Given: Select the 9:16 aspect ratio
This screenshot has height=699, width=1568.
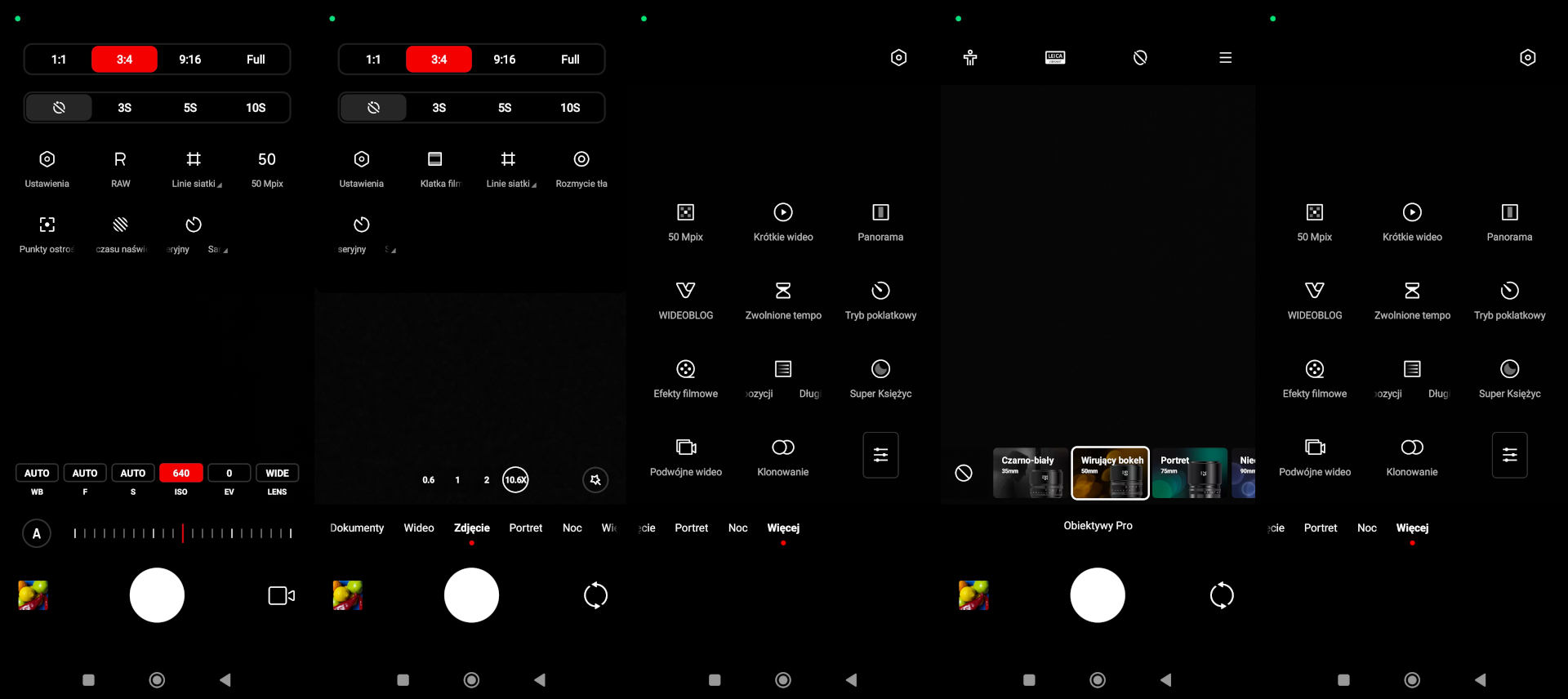Looking at the screenshot, I should pos(189,60).
